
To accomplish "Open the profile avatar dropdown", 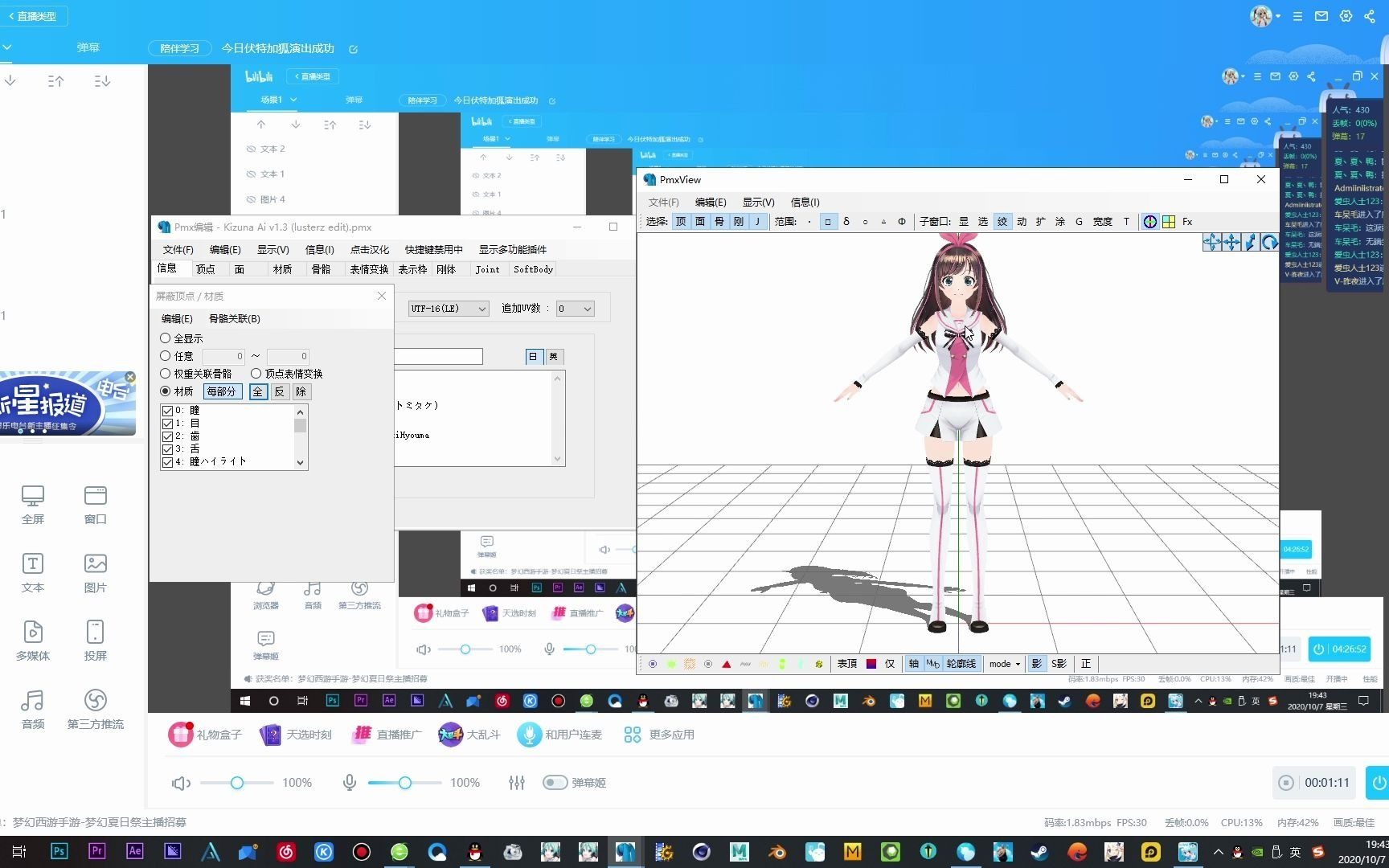I will (x=1265, y=16).
